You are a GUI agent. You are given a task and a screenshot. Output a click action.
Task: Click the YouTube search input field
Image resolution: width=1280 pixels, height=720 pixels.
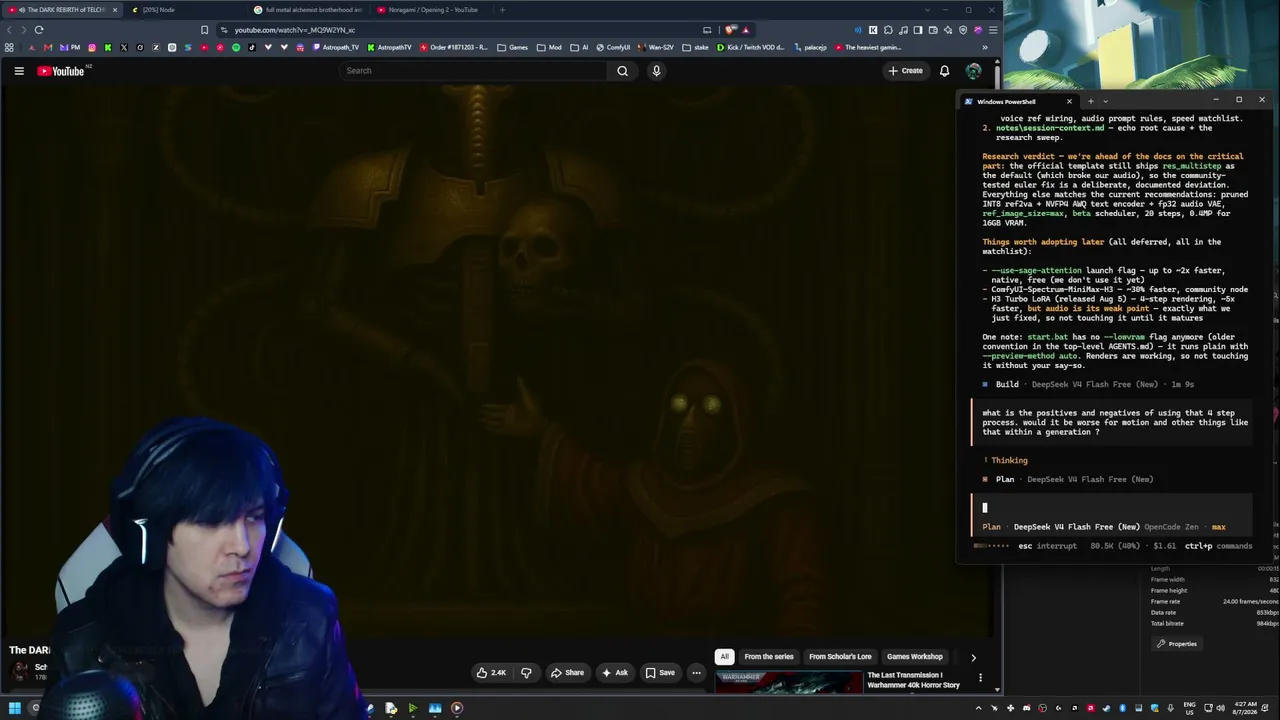[473, 71]
